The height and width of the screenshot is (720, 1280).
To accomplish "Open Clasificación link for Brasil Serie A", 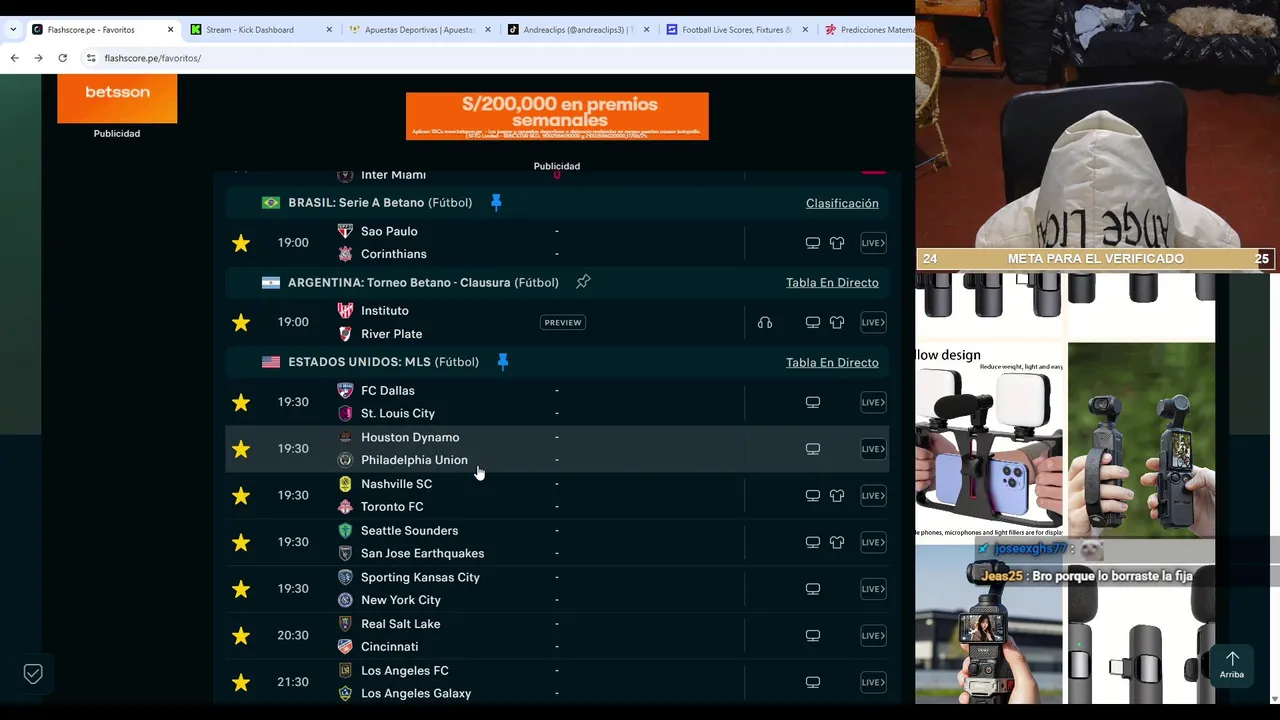I will pyautogui.click(x=842, y=203).
